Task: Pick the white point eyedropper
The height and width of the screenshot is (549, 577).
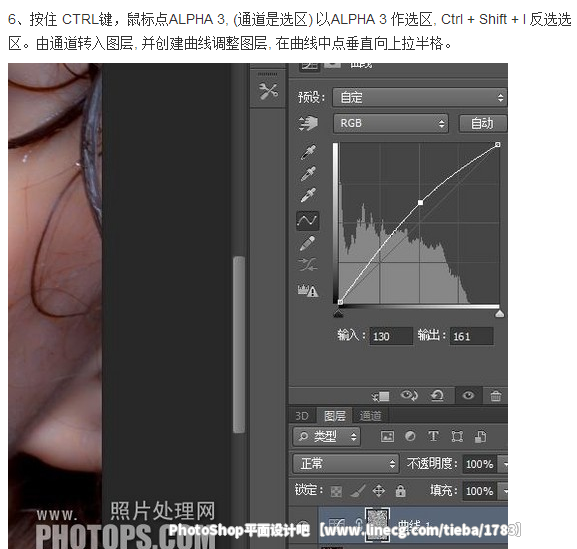Action: 308,195
